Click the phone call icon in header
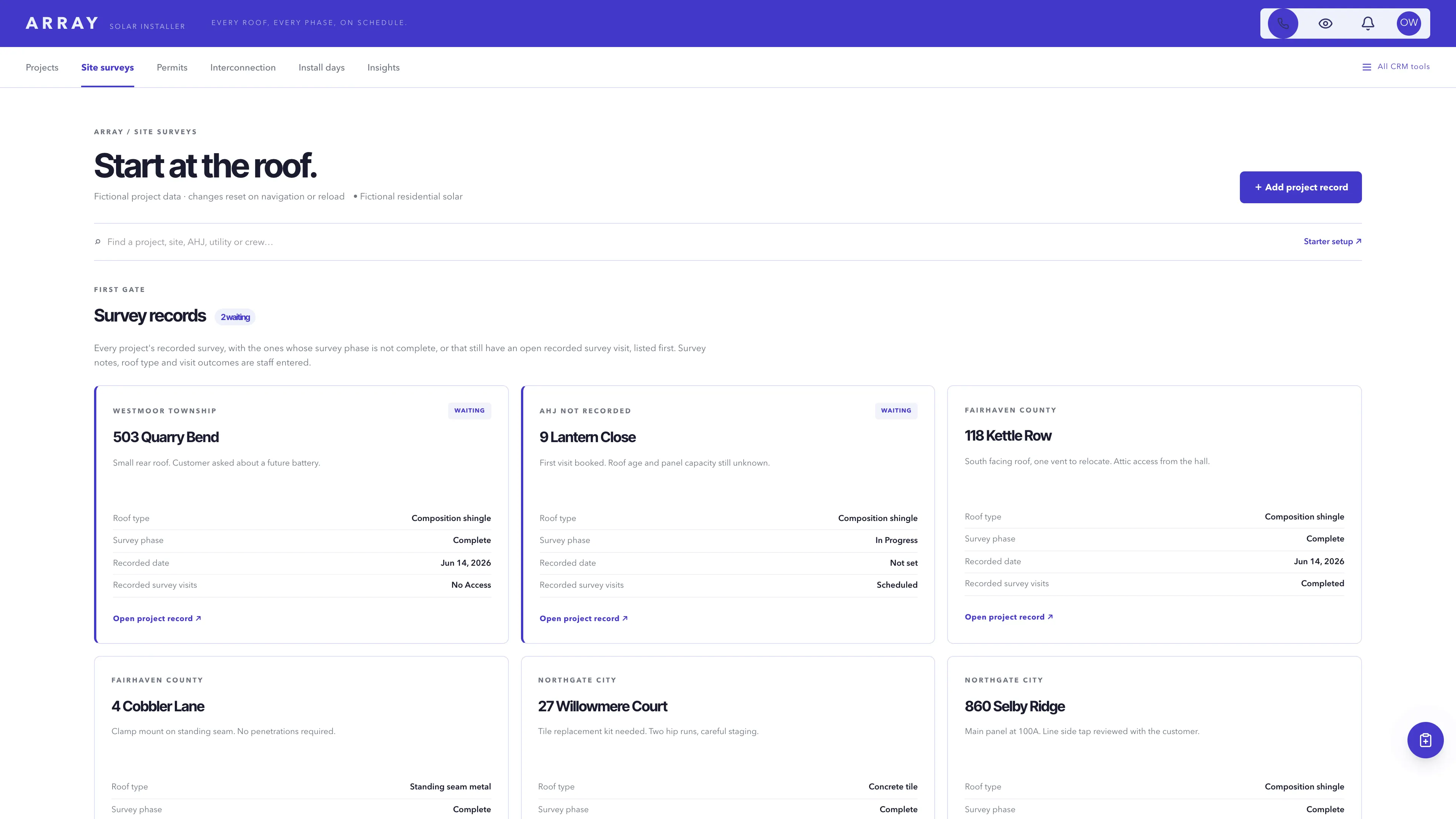The image size is (1456, 819). (x=1282, y=23)
